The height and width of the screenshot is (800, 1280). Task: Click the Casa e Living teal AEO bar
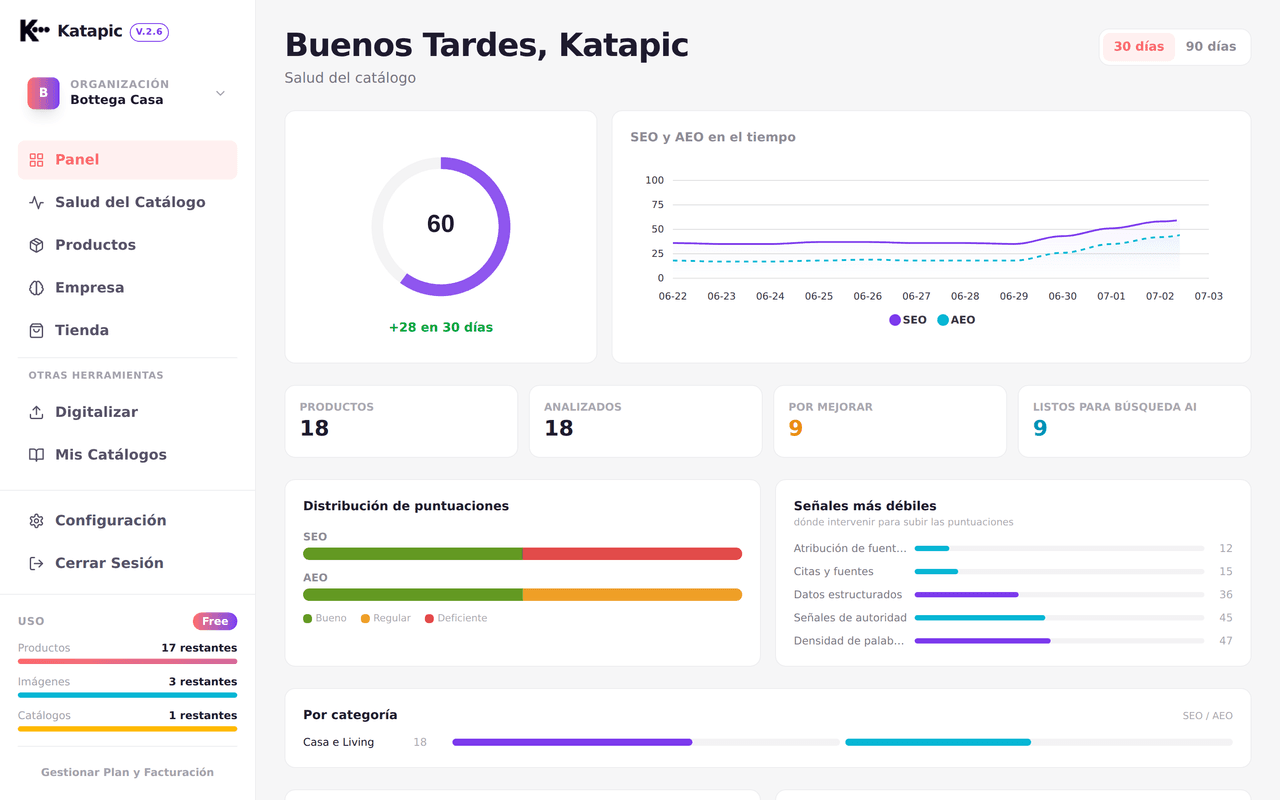point(938,742)
